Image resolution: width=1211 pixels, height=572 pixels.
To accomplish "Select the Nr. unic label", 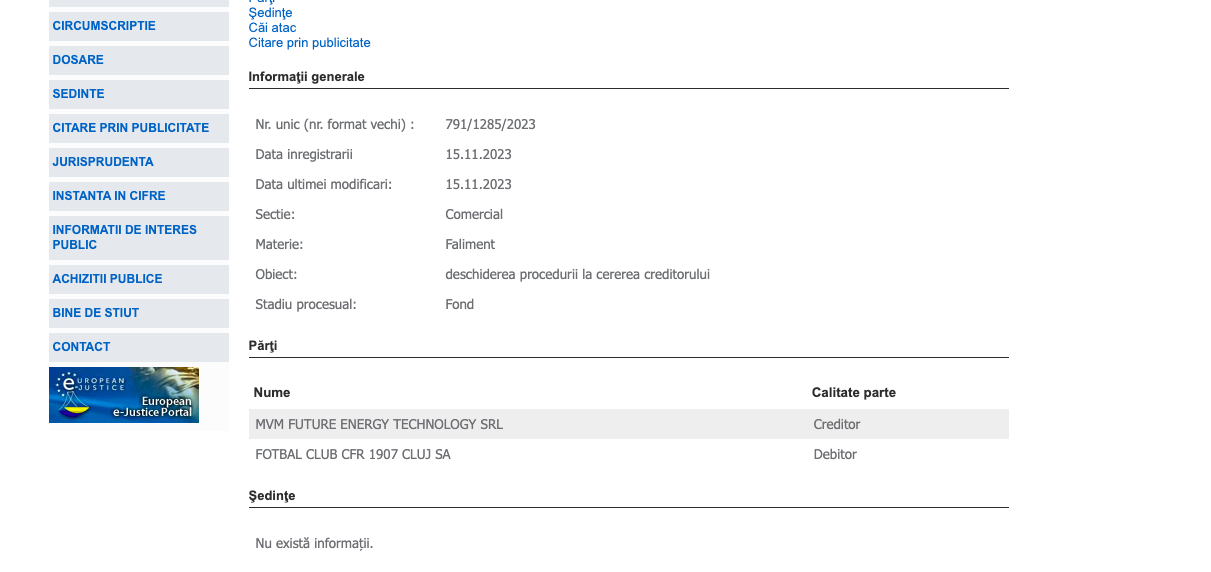I will 334,125.
